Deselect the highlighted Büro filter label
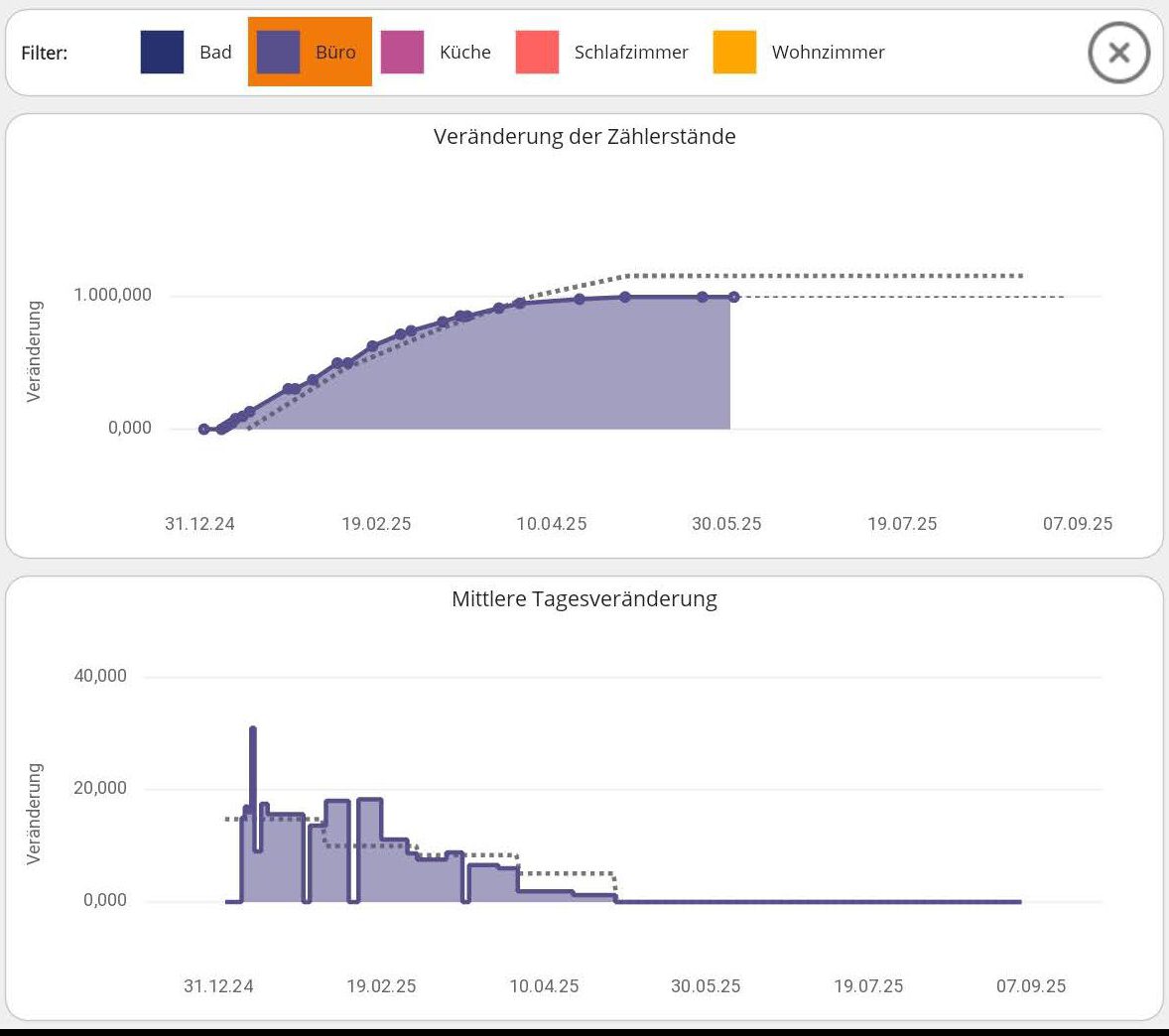Screen dimensions: 1169x1036 coord(335,53)
